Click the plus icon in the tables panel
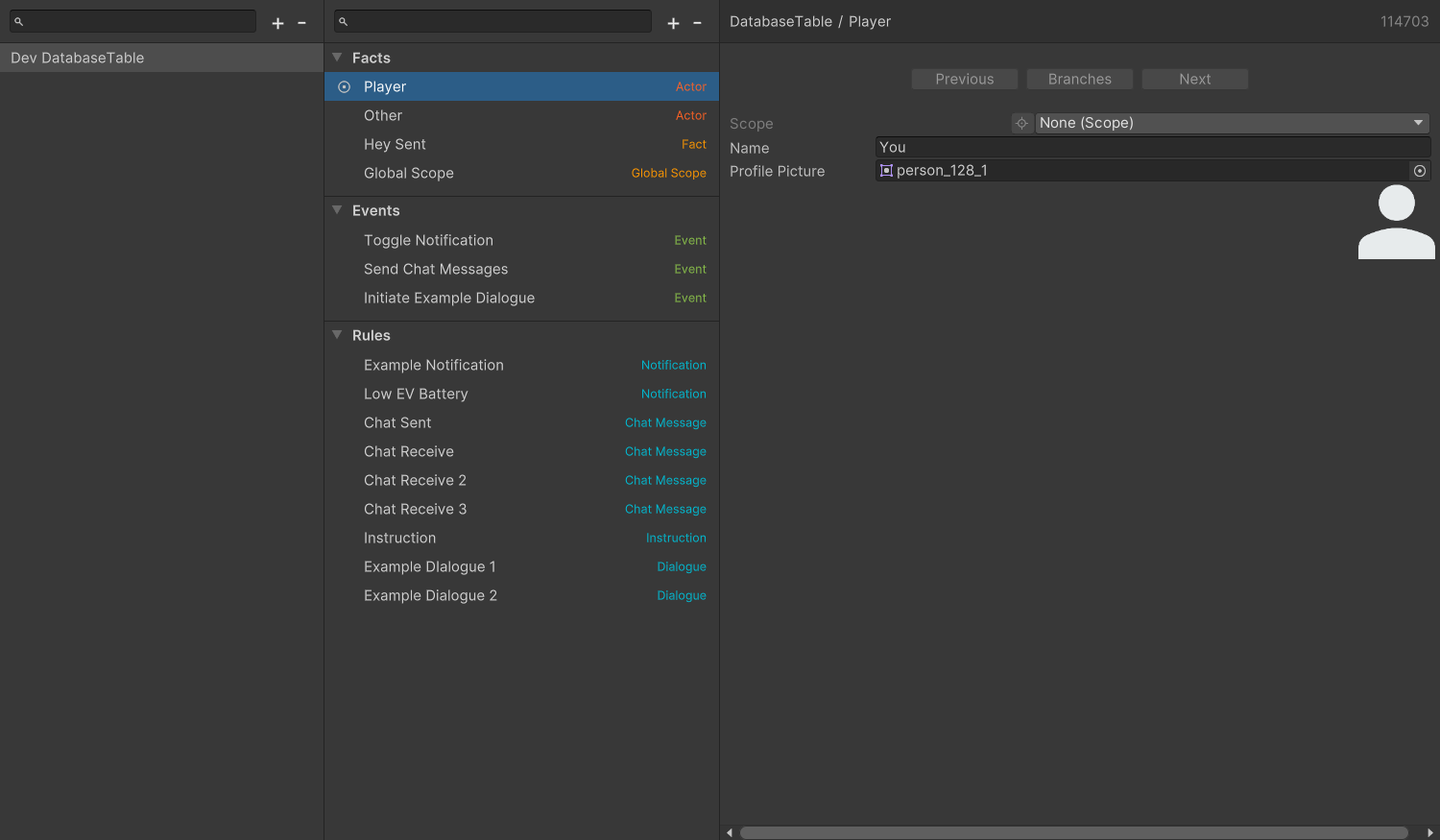Screen dimensions: 1440x840 277,23
